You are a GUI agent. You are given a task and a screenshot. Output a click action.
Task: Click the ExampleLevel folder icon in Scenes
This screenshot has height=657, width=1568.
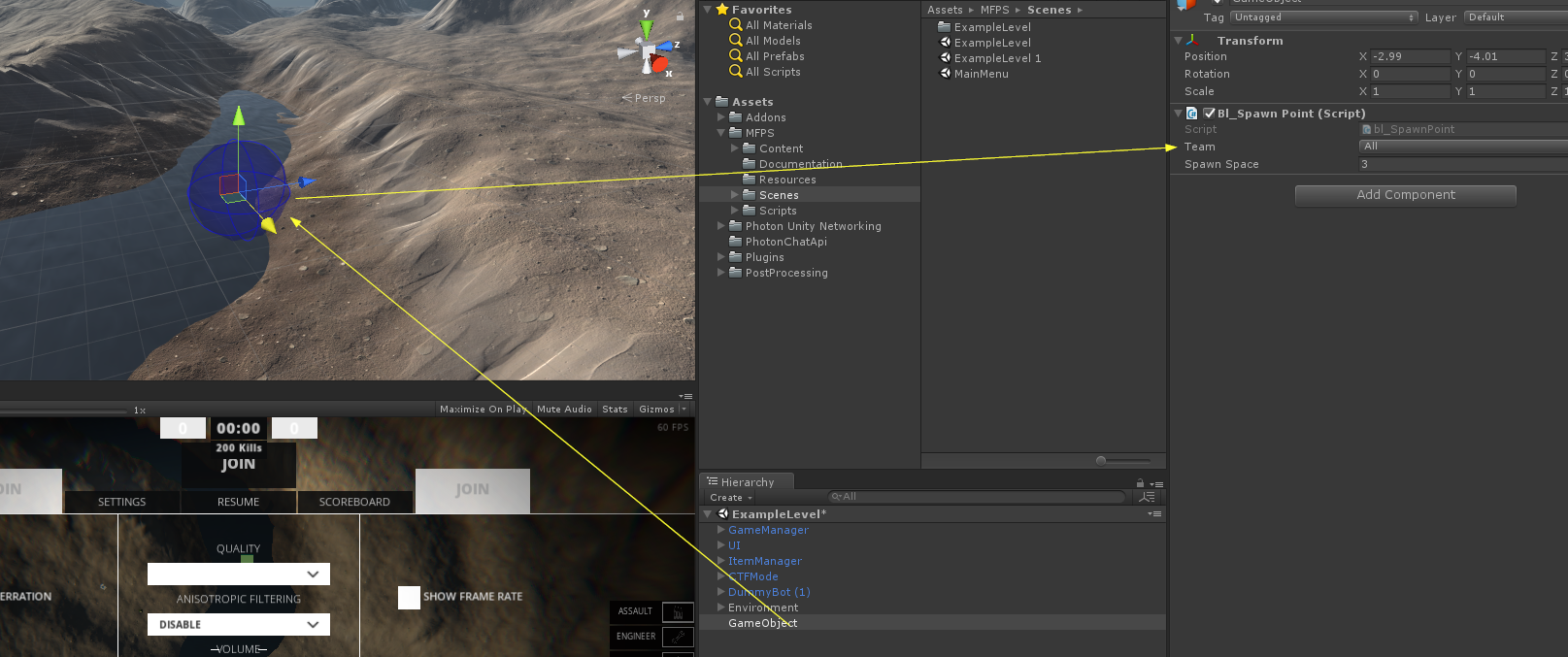(944, 27)
